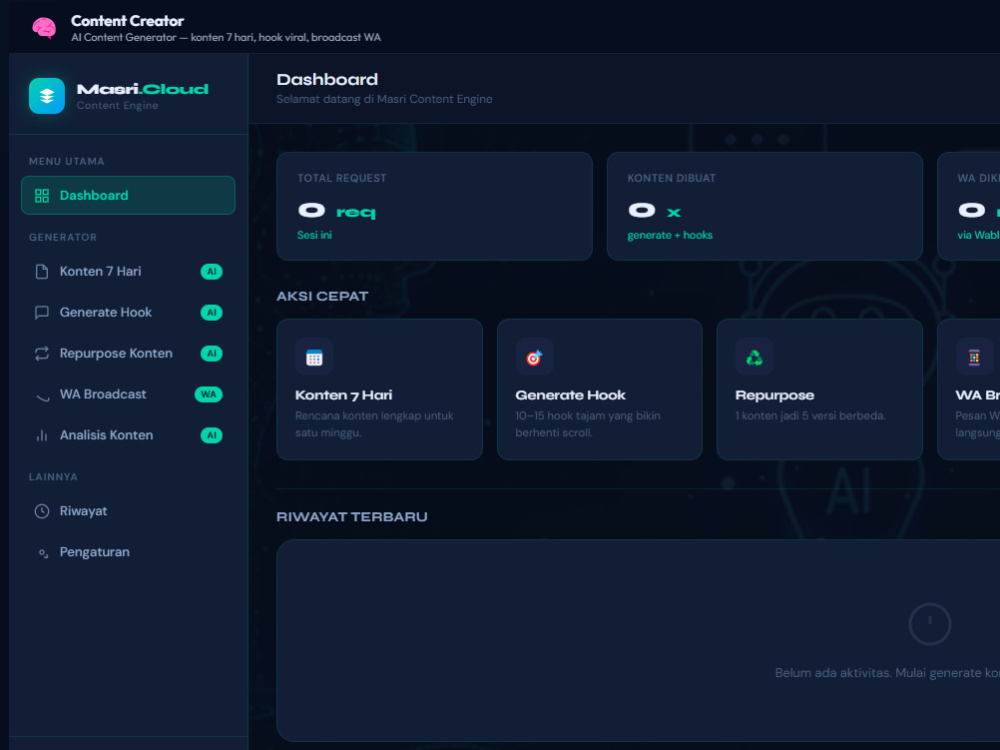Click the Dashboard grid icon in sidebar
The height and width of the screenshot is (750, 1000).
tap(42, 196)
